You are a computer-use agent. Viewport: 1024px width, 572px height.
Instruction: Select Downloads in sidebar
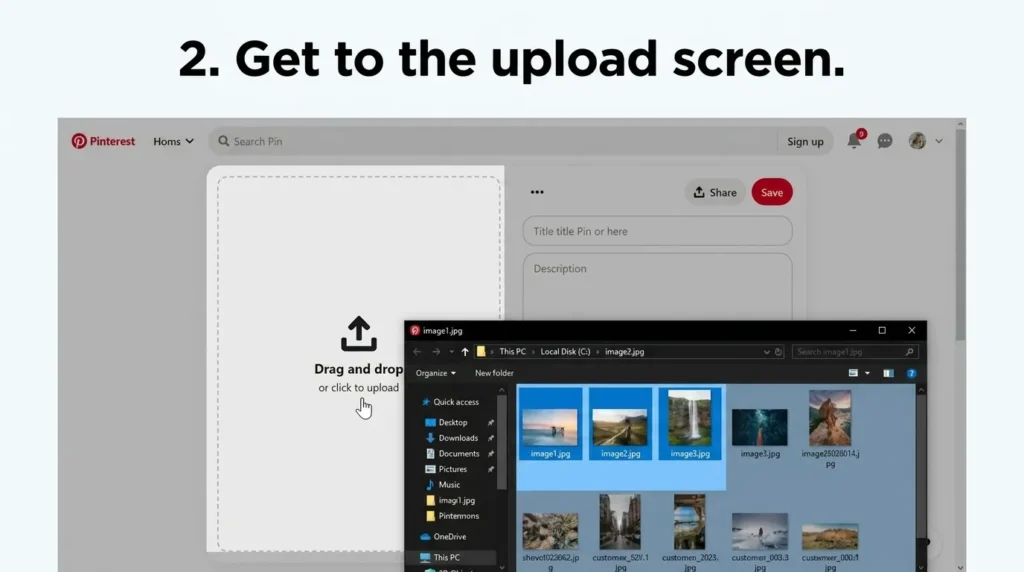(452, 438)
